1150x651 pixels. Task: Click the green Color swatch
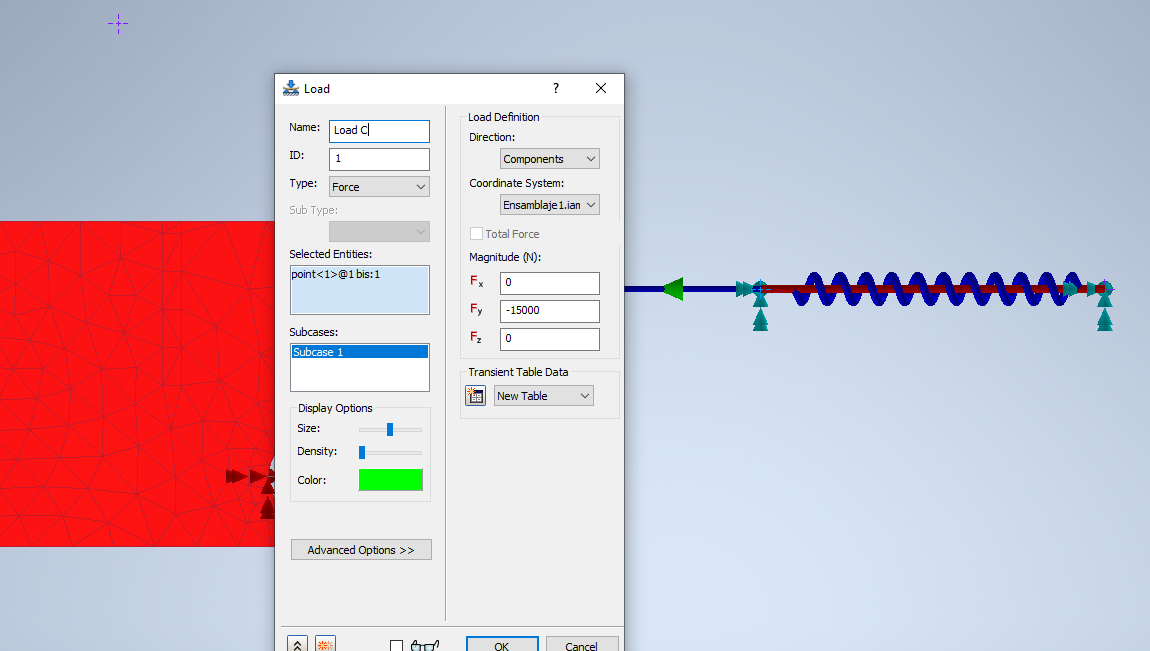[390, 479]
